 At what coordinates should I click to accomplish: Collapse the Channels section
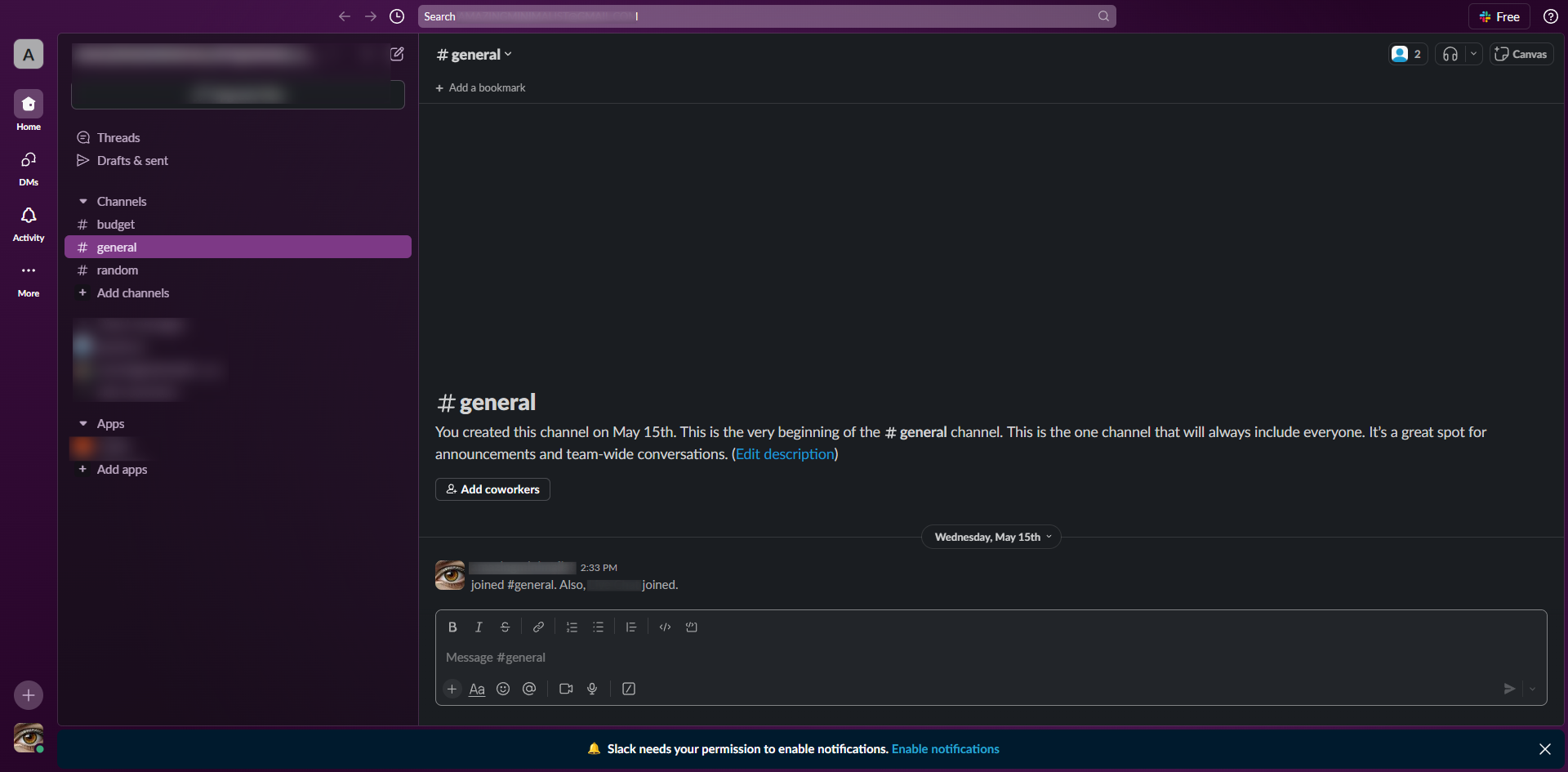pyautogui.click(x=83, y=202)
